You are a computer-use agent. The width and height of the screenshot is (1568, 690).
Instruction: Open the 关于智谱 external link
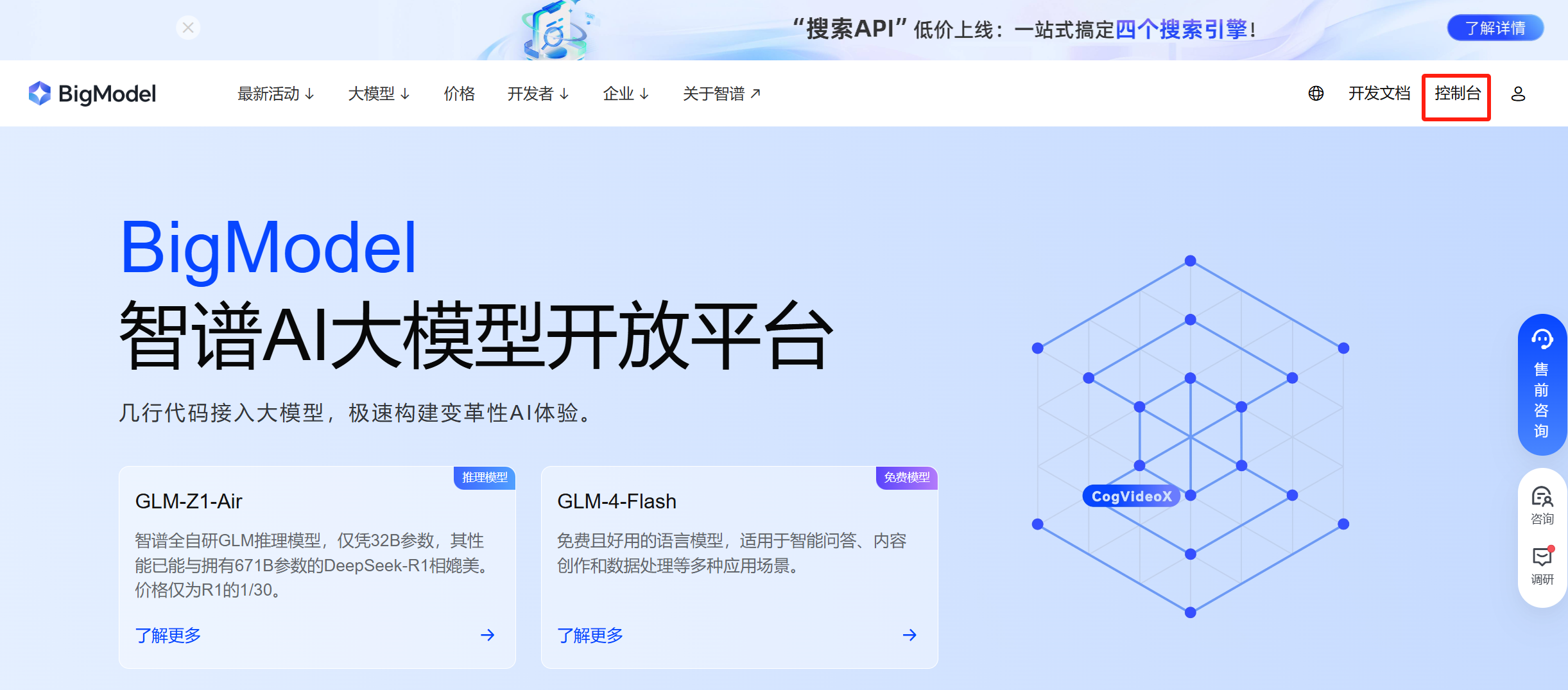pos(721,94)
